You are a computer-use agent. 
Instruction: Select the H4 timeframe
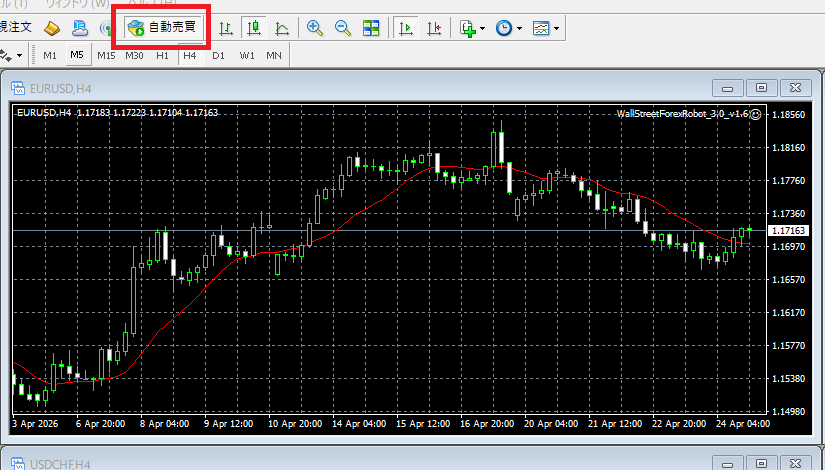click(x=189, y=55)
